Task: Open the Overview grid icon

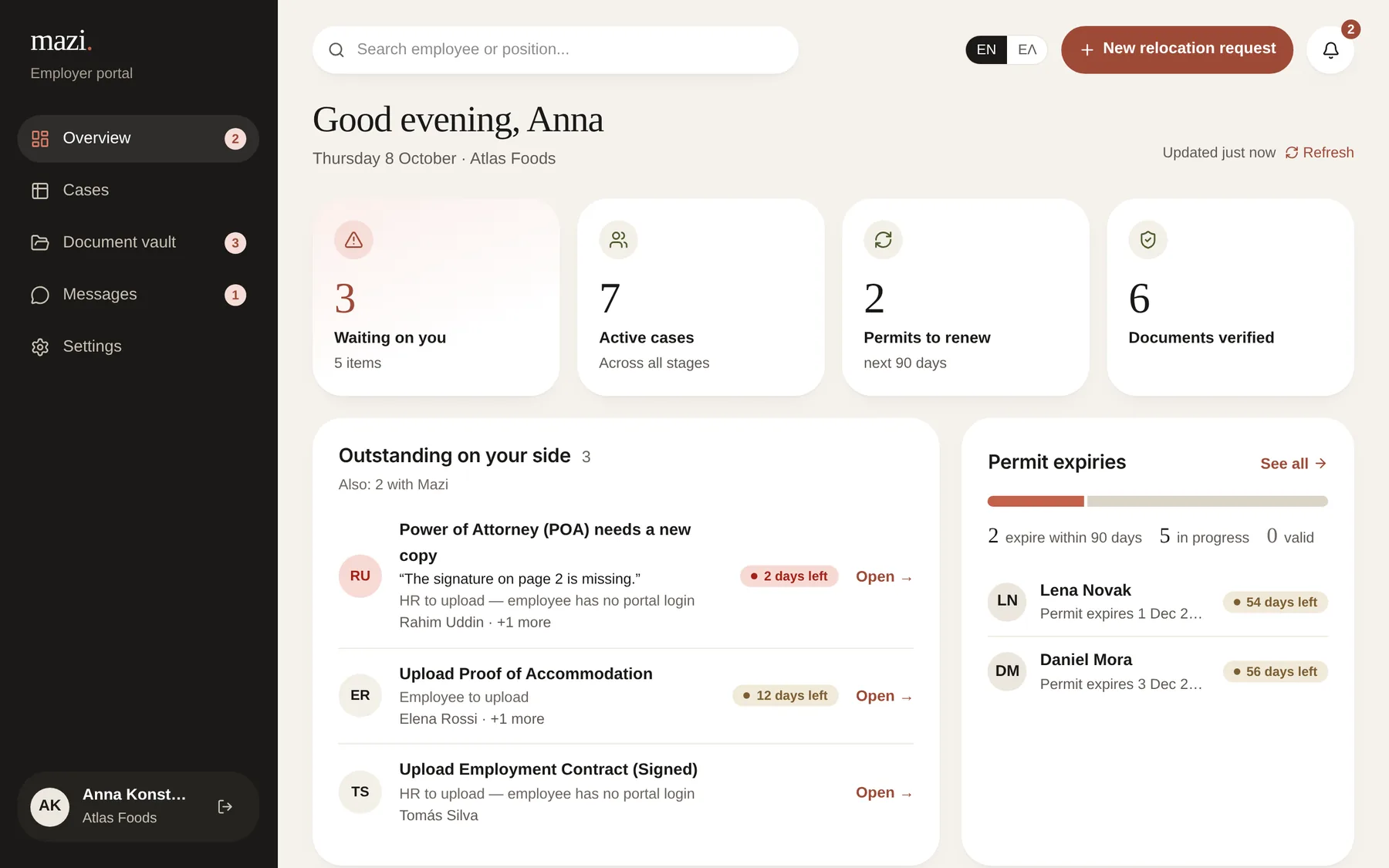Action: pos(40,139)
